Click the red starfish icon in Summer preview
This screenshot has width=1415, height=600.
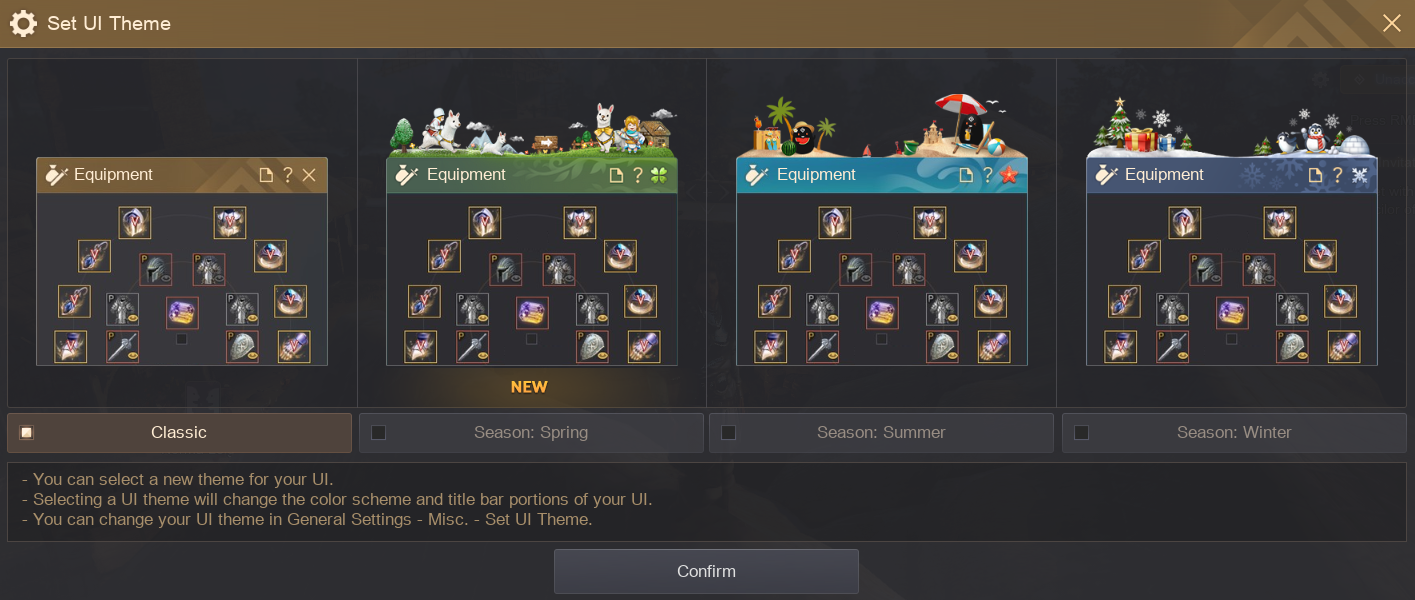click(x=1009, y=175)
